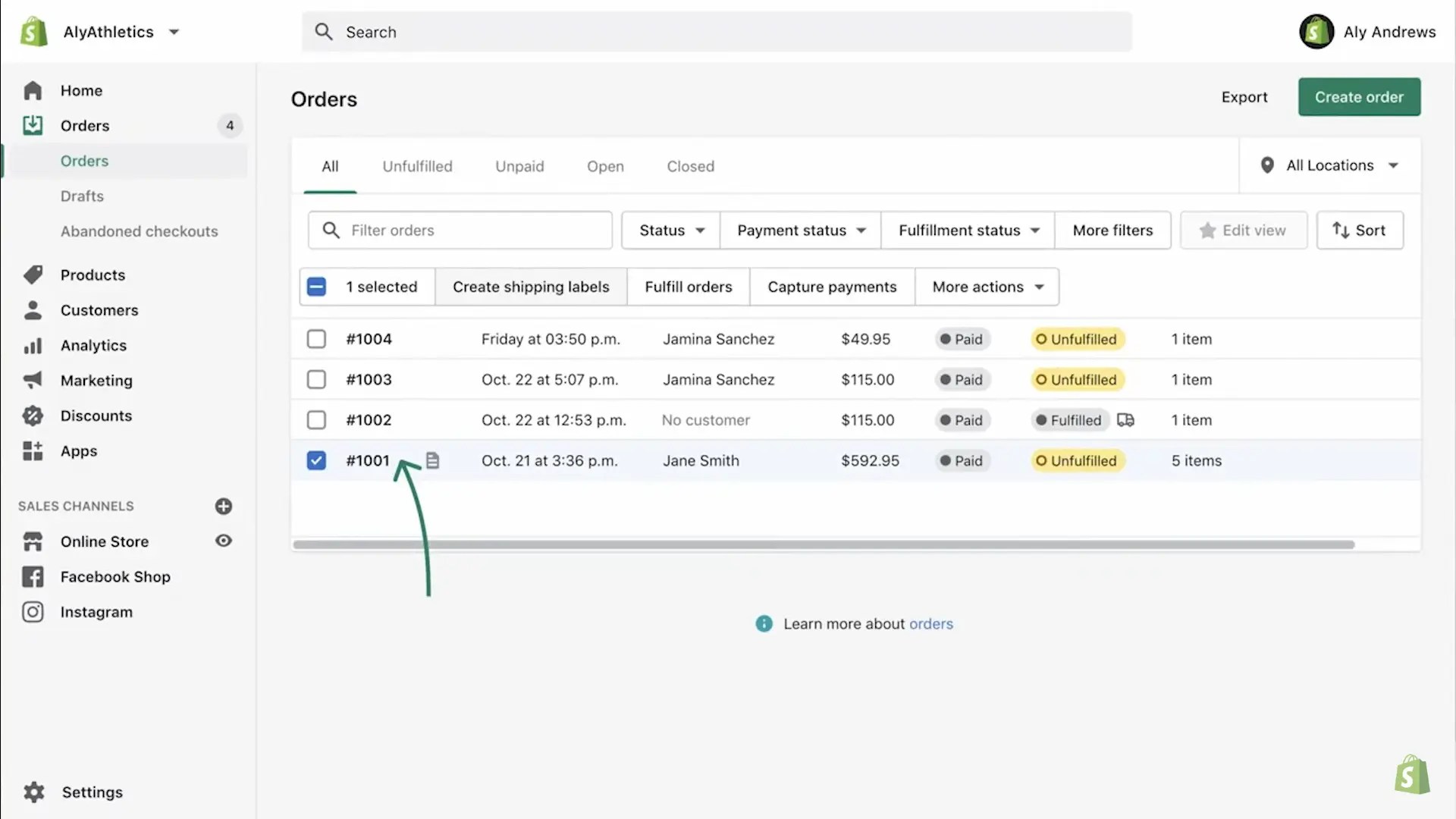Image resolution: width=1456 pixels, height=819 pixels.
Task: Open the Home section from the sidebar
Action: pos(81,90)
